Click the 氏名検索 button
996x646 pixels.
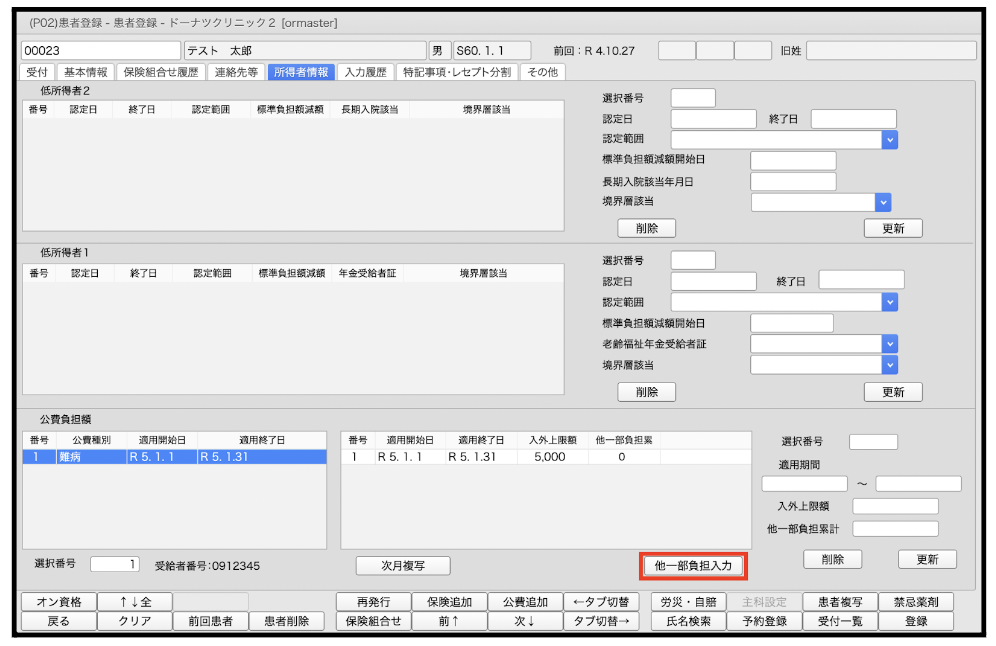point(689,621)
